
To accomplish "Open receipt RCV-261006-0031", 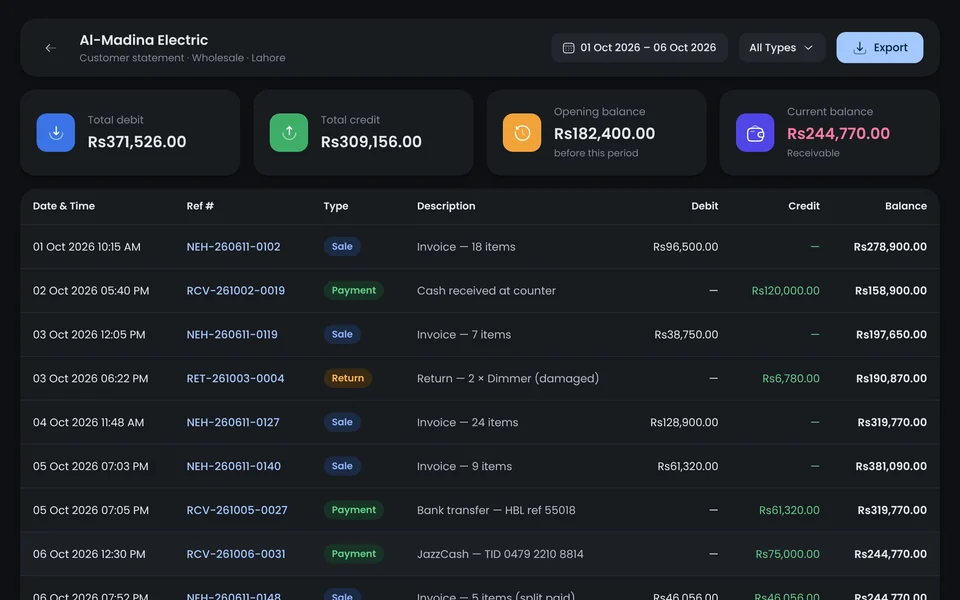I will (236, 554).
